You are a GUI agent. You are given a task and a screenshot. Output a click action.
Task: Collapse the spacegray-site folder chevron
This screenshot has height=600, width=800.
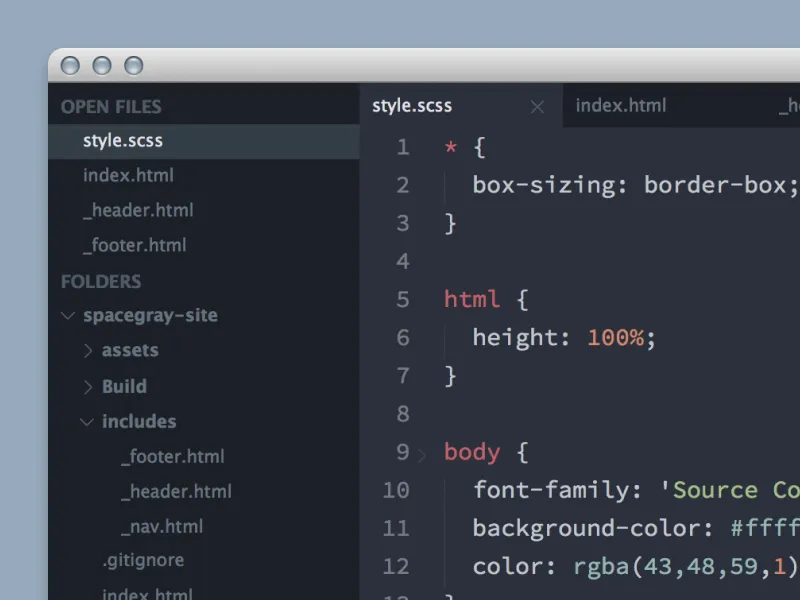point(68,316)
